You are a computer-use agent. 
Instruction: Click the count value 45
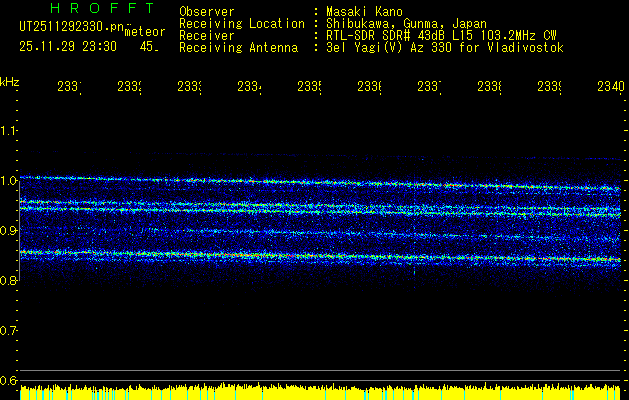click(x=148, y=47)
